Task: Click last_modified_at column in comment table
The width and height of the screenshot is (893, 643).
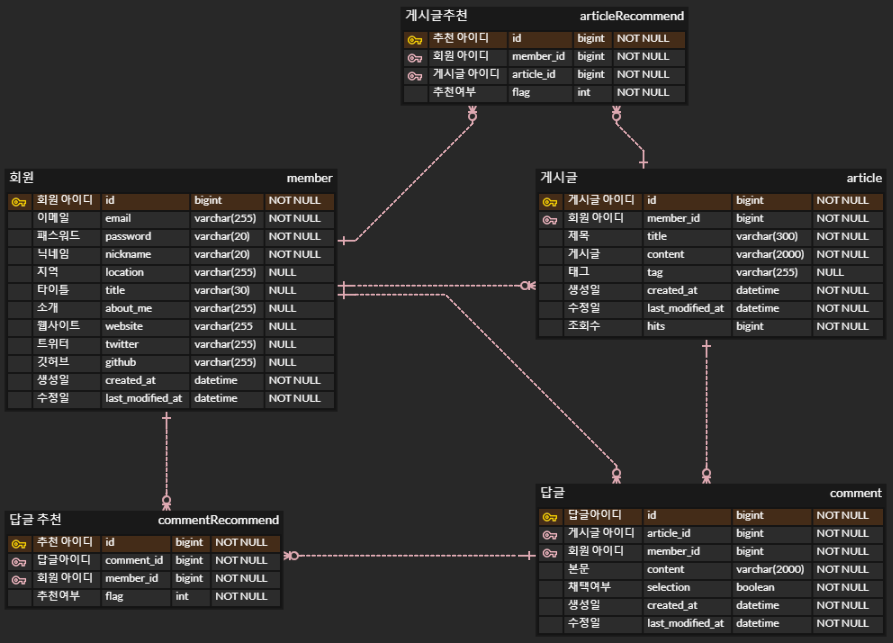Action: [685, 624]
